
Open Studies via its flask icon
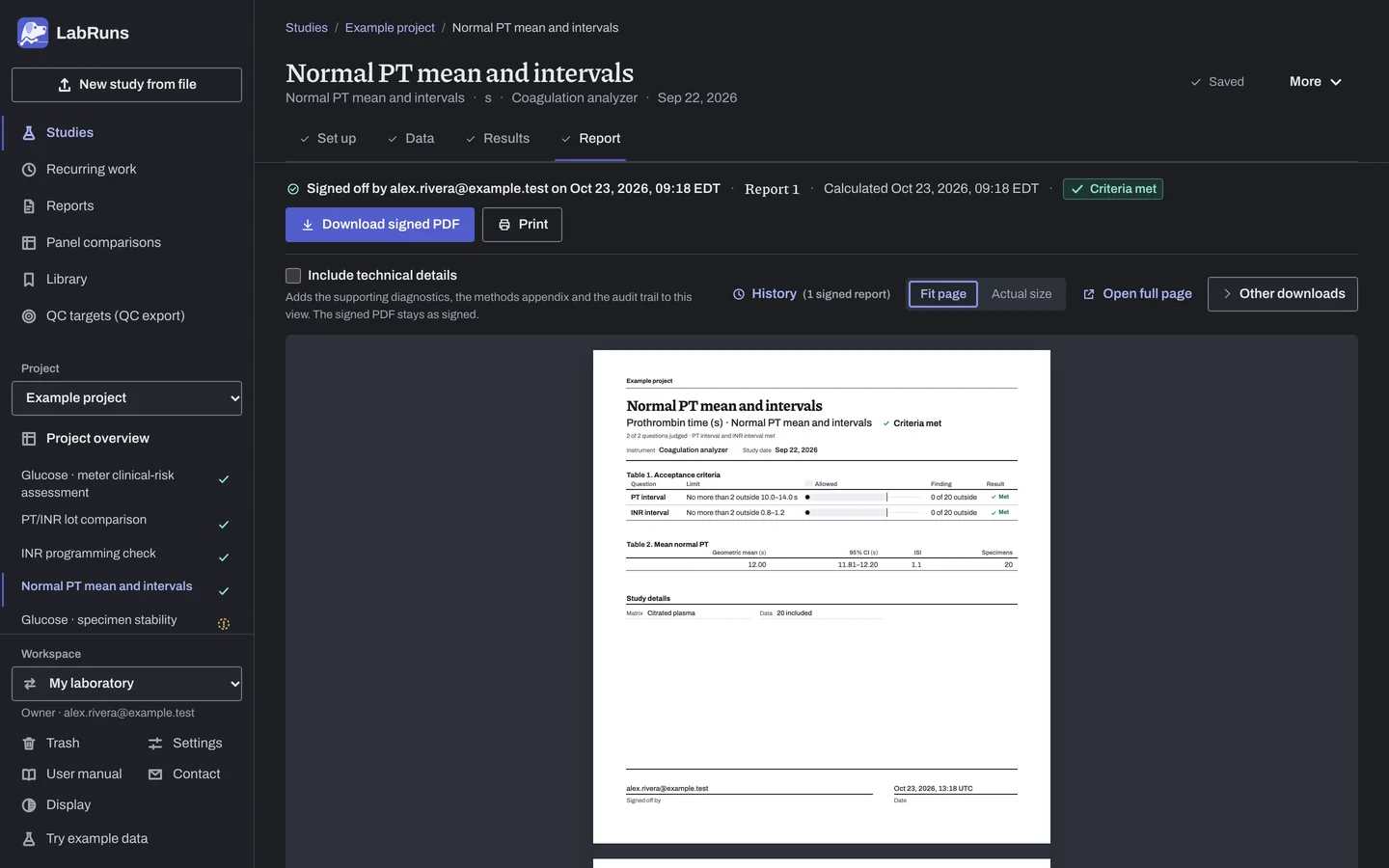pyautogui.click(x=29, y=133)
